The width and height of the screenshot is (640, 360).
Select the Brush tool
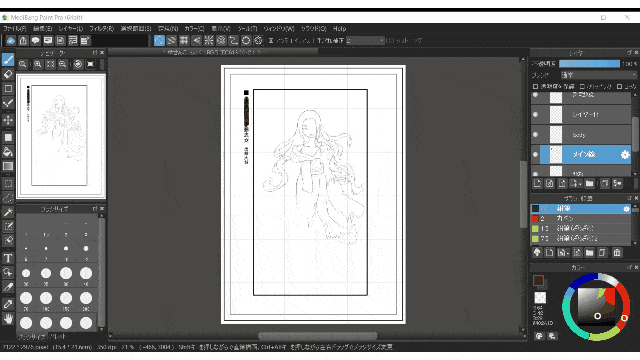8,60
